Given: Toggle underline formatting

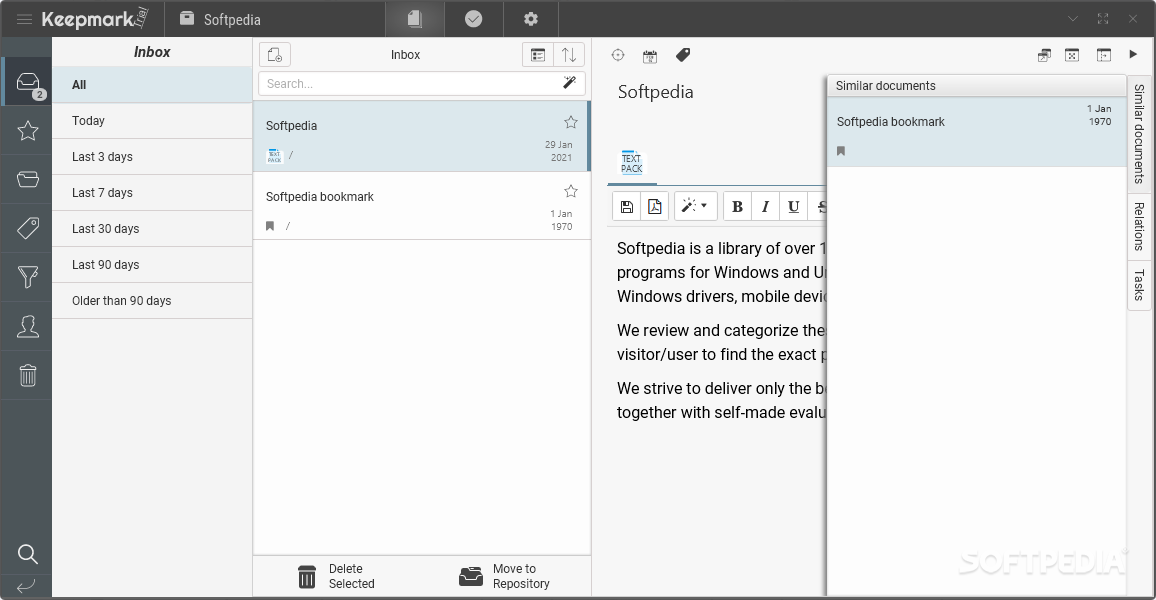Looking at the screenshot, I should click(x=793, y=206).
